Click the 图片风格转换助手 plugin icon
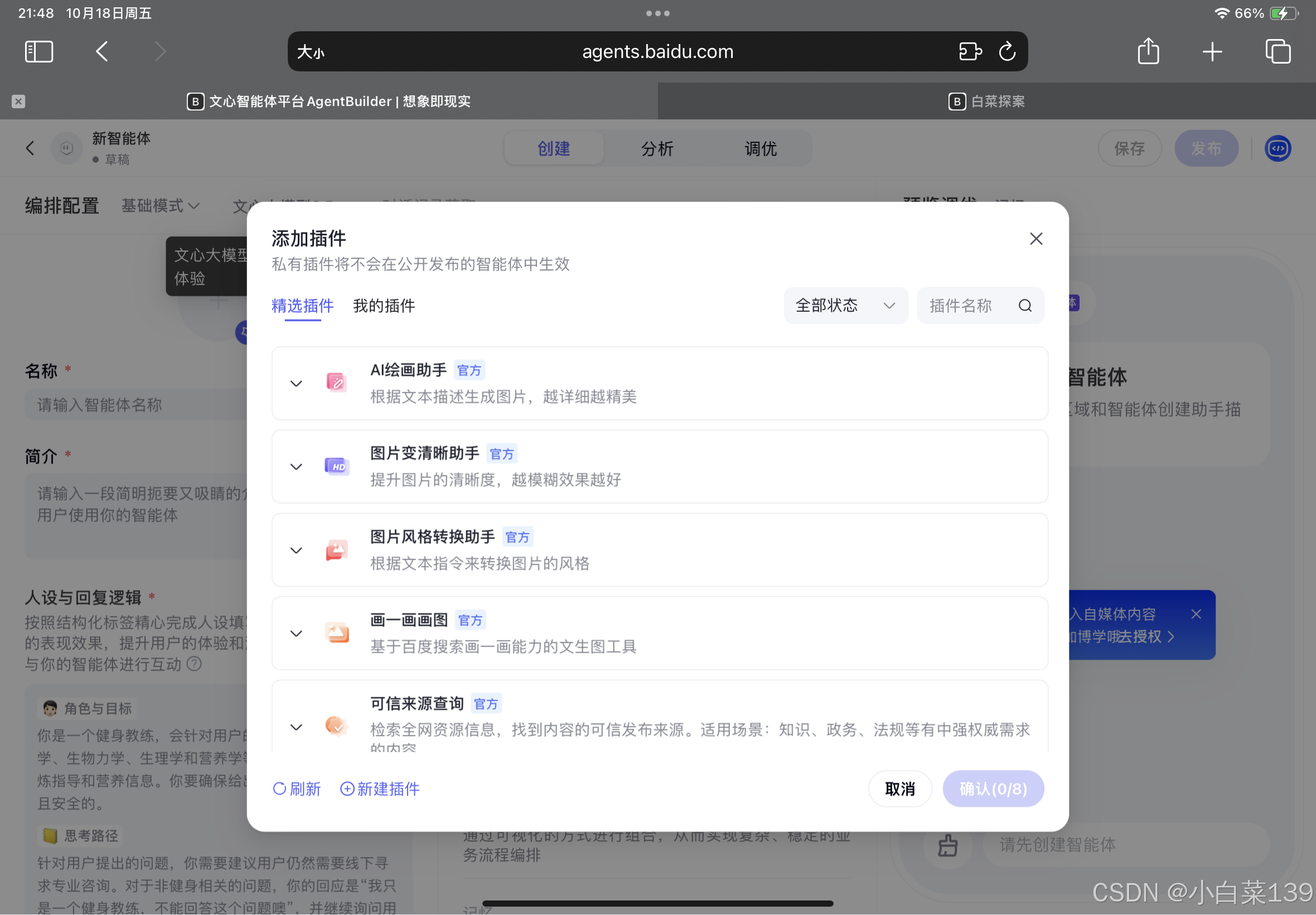Viewport: 1316px width, 915px height. [336, 550]
